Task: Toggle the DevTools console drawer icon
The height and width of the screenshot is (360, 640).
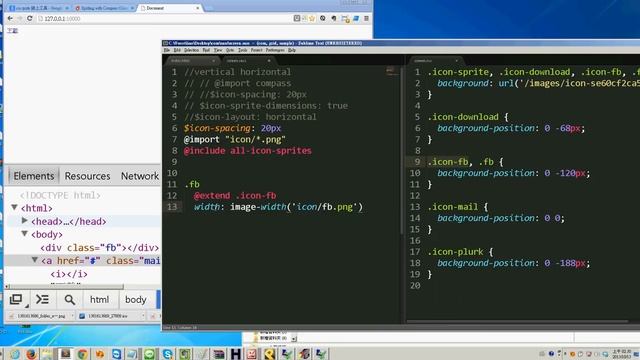Action: [x=42, y=300]
